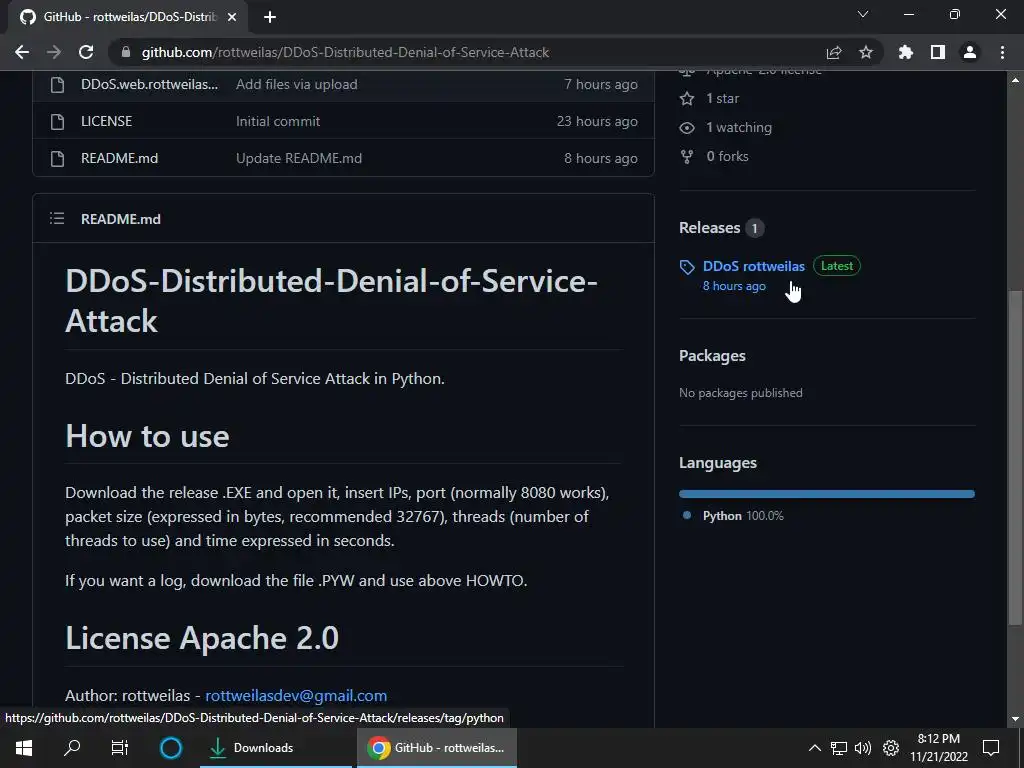1024x768 pixels.
Task: Open the Chrome profile avatar icon
Action: (x=970, y=52)
